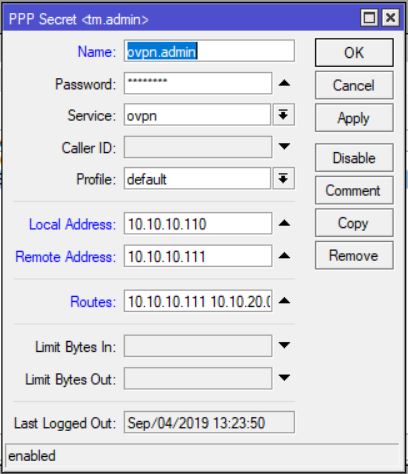
Task: Focus the Name input field
Action: pos(209,51)
